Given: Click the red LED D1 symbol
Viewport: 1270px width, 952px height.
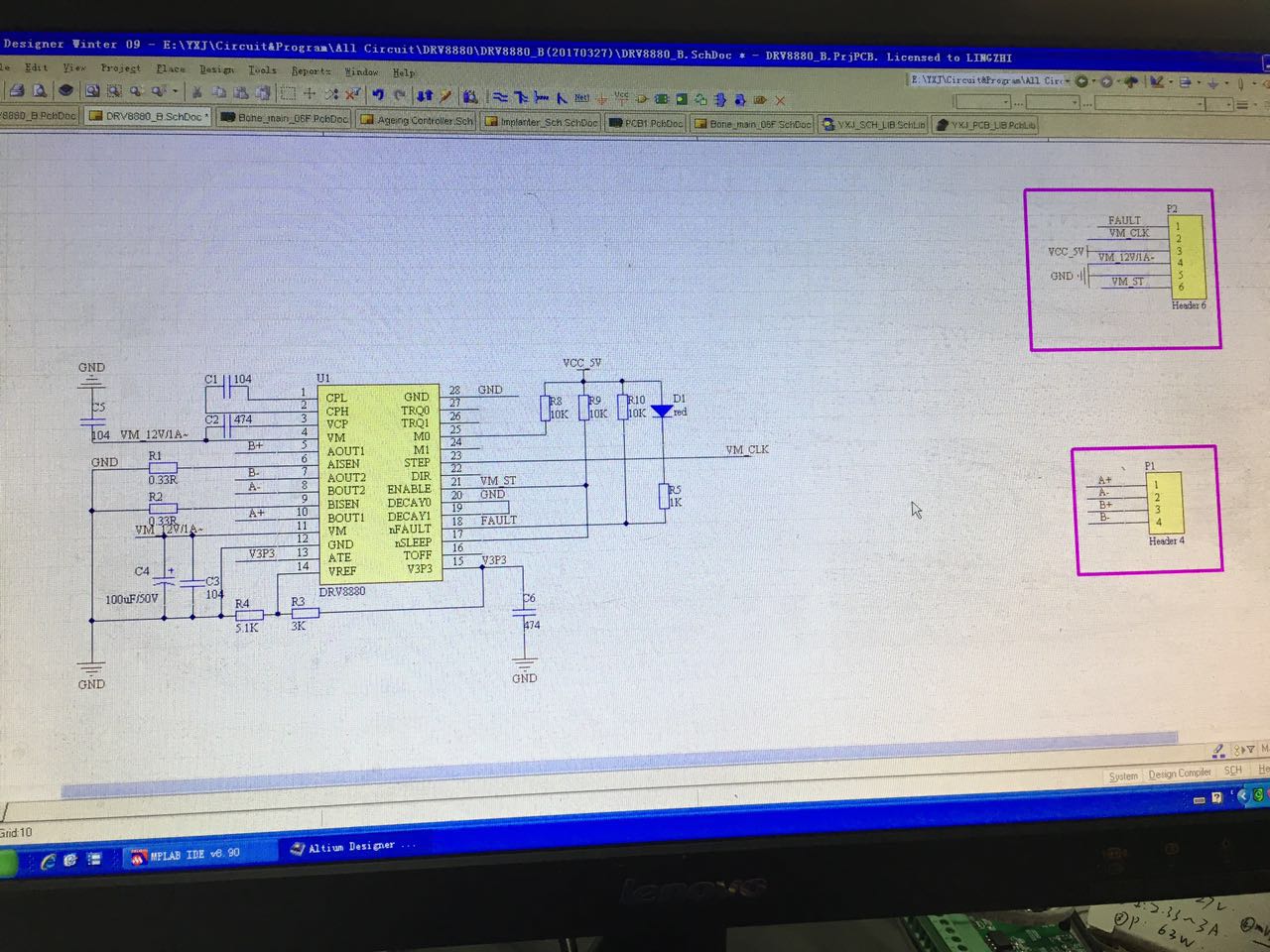Looking at the screenshot, I should point(661,410).
